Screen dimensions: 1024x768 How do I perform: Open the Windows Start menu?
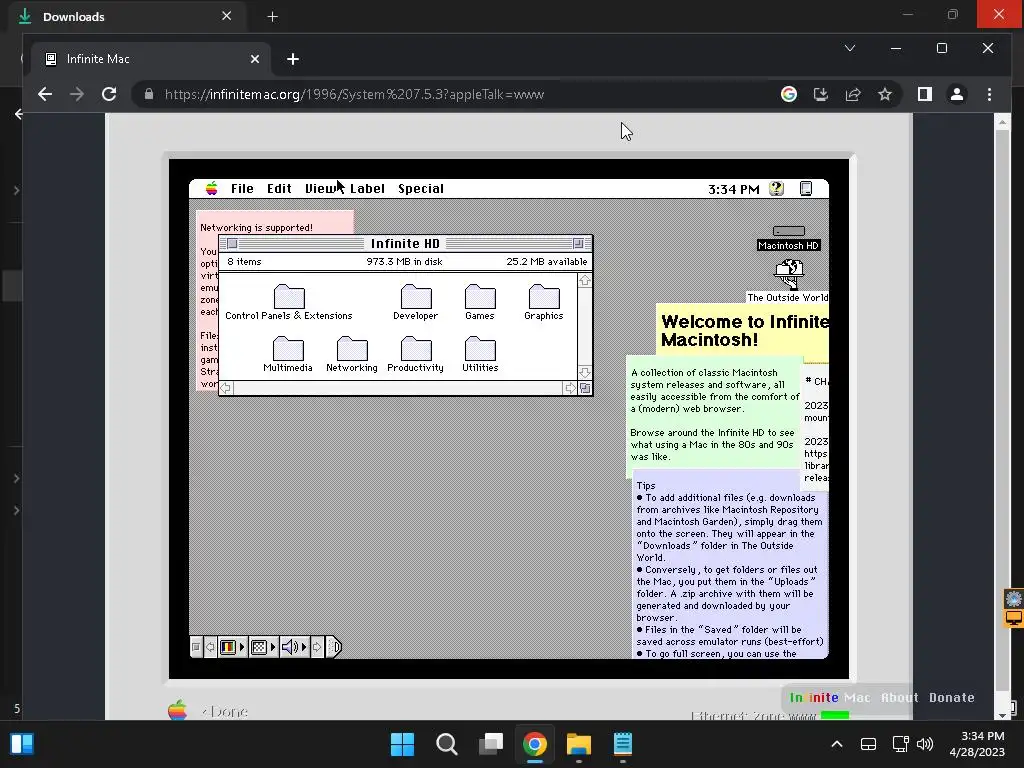pyautogui.click(x=402, y=744)
